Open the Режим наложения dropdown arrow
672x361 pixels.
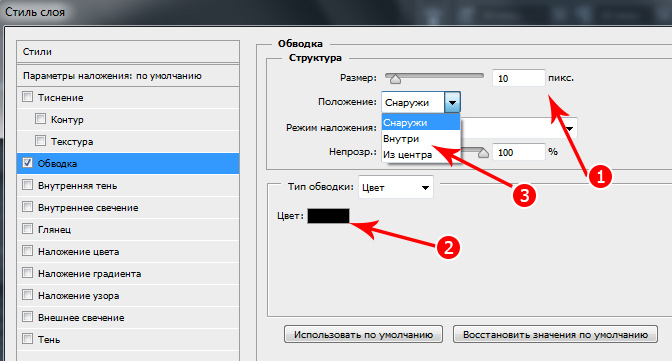point(569,128)
